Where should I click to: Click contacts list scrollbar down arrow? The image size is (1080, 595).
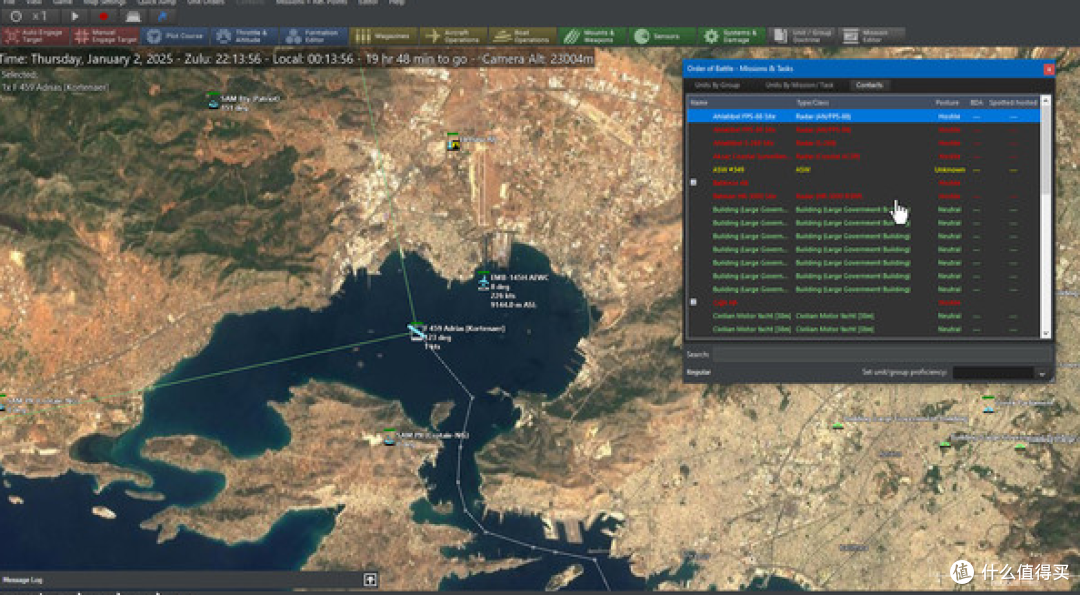click(1046, 334)
